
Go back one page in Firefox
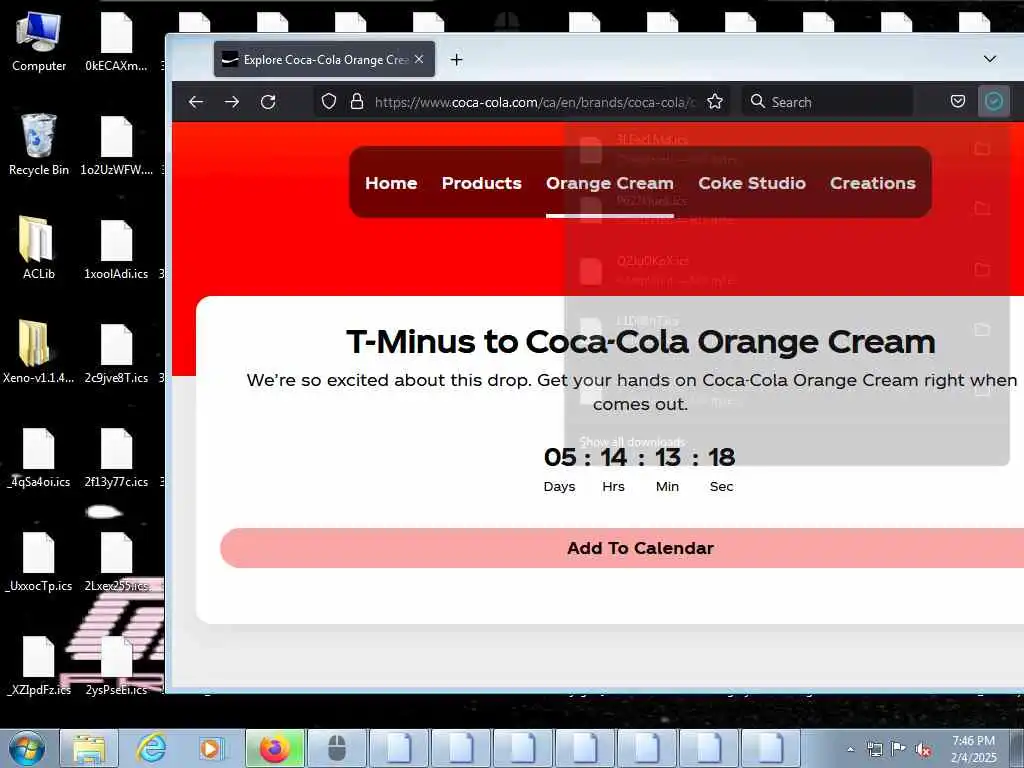click(x=196, y=102)
